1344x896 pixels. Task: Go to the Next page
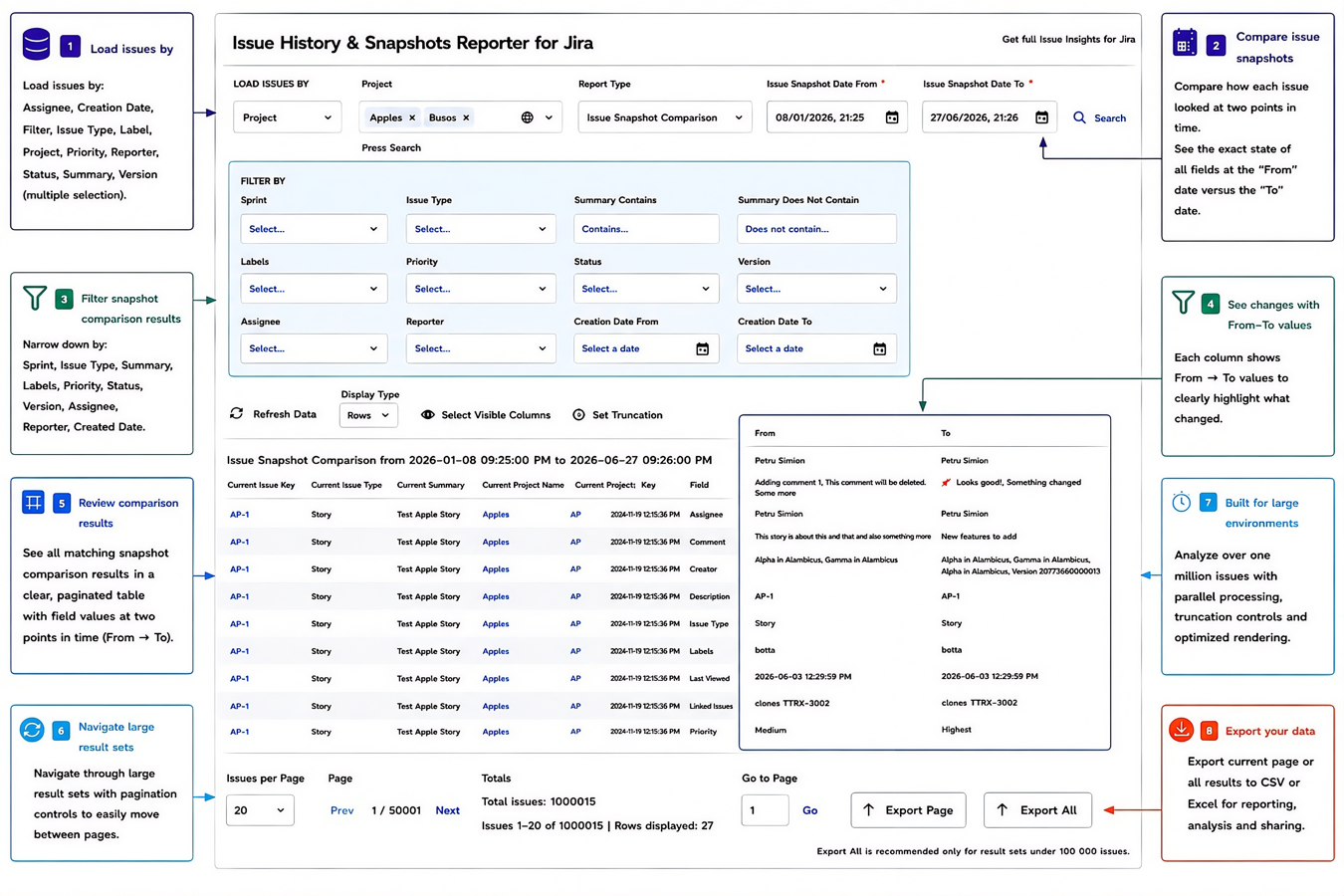tap(447, 810)
